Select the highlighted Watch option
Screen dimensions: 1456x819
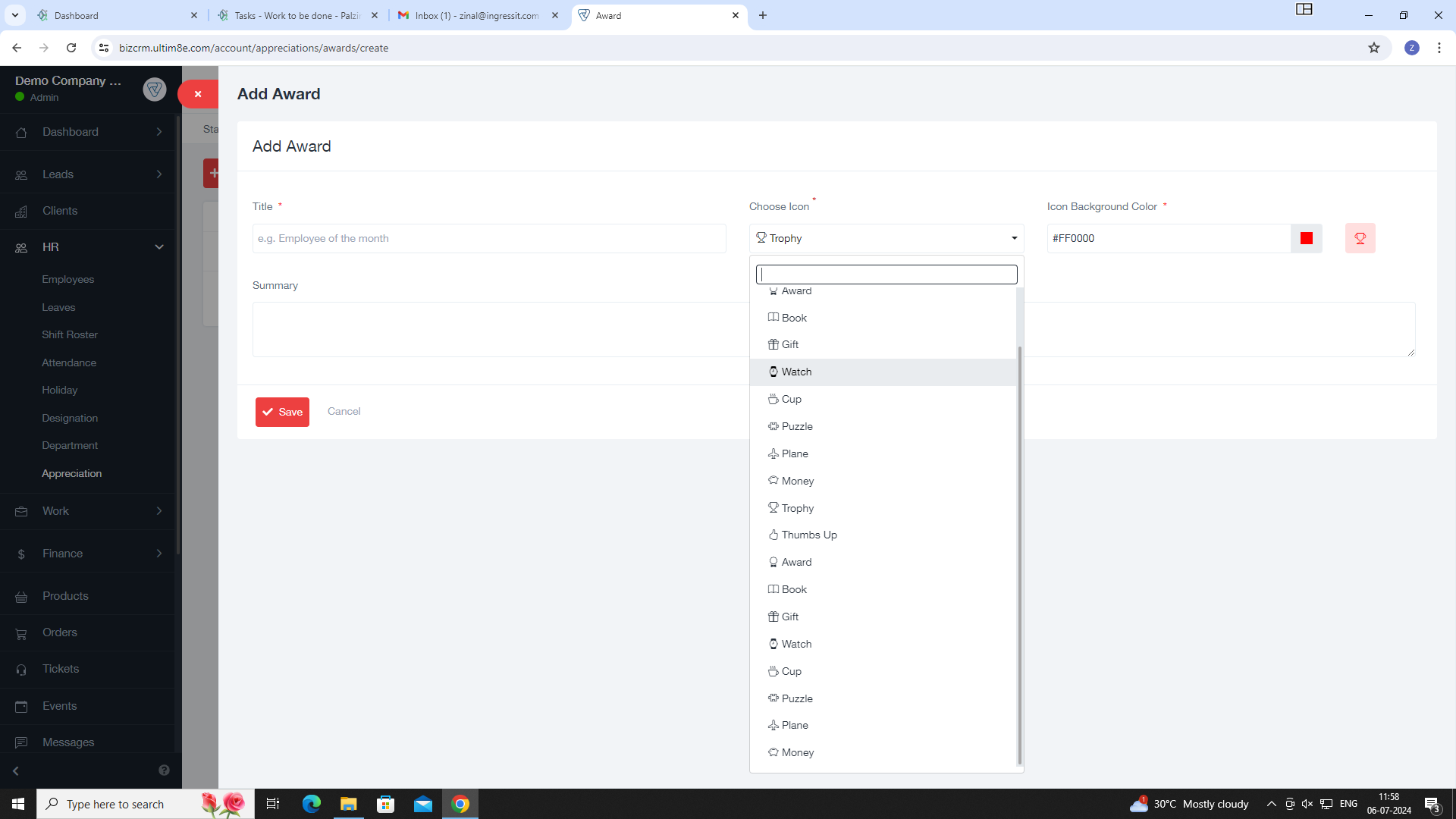tap(883, 372)
